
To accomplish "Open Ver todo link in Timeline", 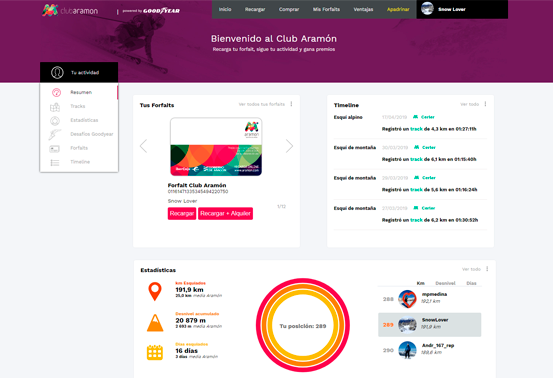I will click(469, 104).
